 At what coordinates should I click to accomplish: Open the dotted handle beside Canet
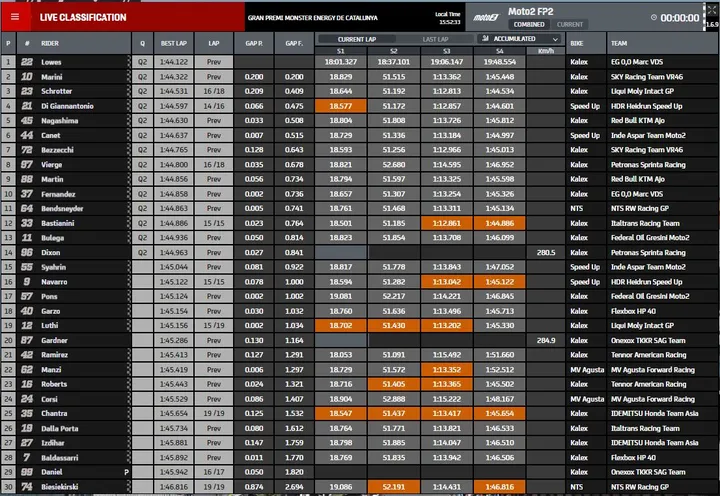[x=129, y=135]
